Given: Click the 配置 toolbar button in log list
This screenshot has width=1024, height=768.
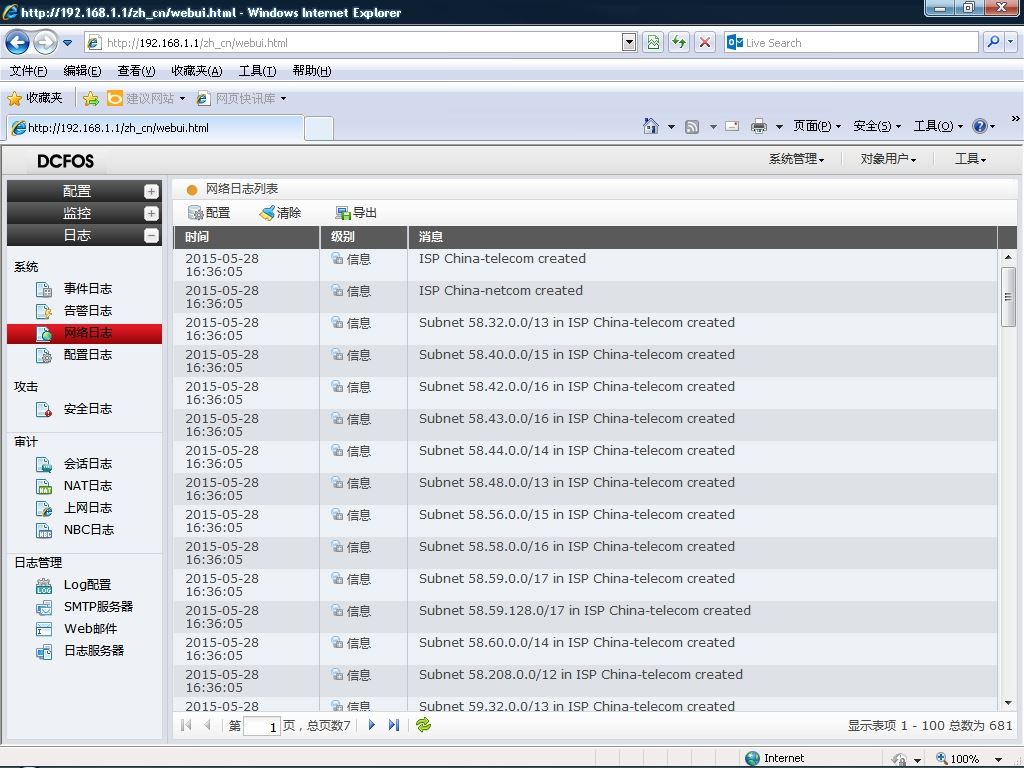Looking at the screenshot, I should click(209, 213).
